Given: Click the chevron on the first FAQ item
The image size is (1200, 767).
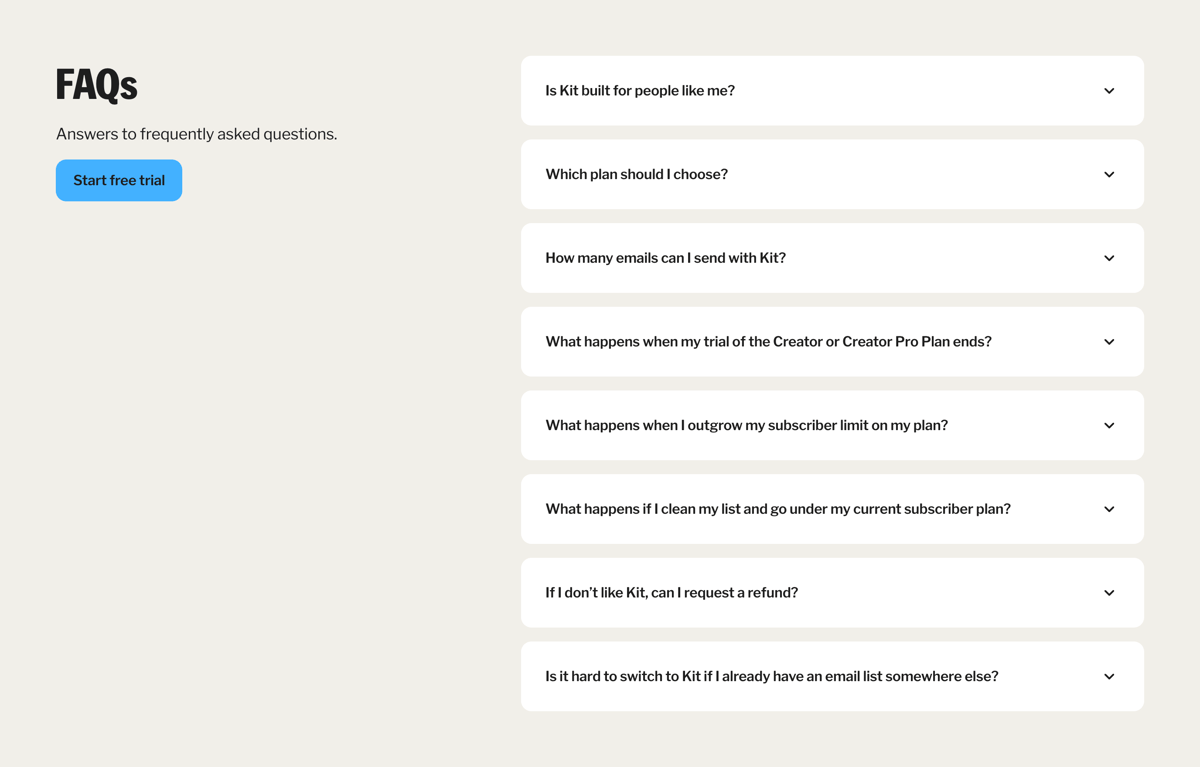Looking at the screenshot, I should (x=1109, y=90).
